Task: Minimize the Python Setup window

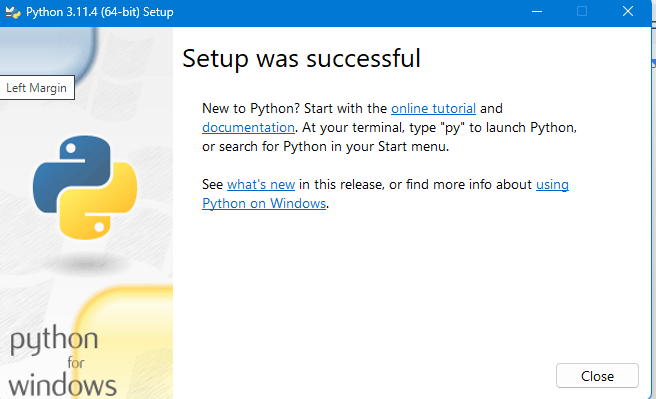Action: coord(537,12)
